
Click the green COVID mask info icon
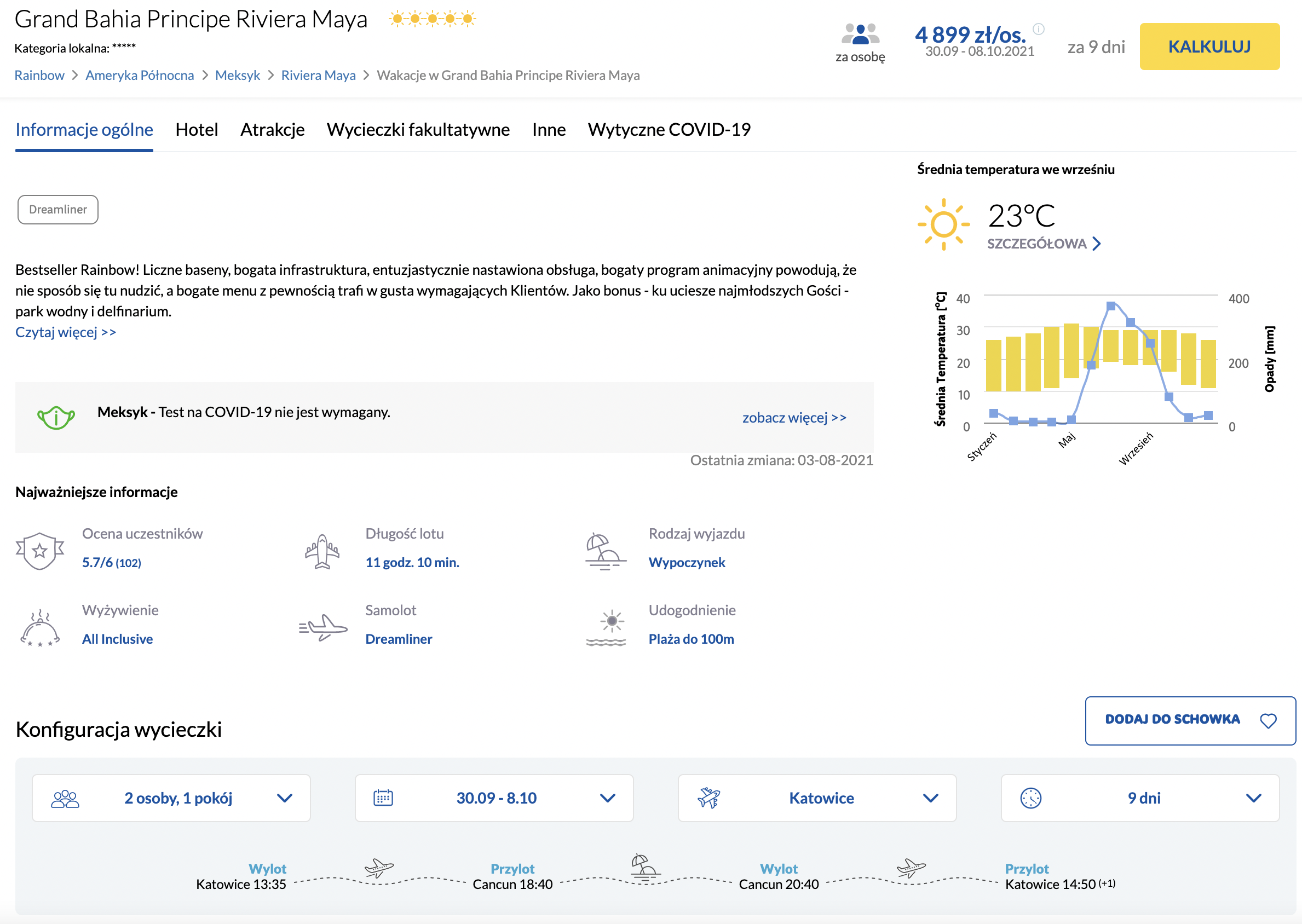tap(56, 418)
